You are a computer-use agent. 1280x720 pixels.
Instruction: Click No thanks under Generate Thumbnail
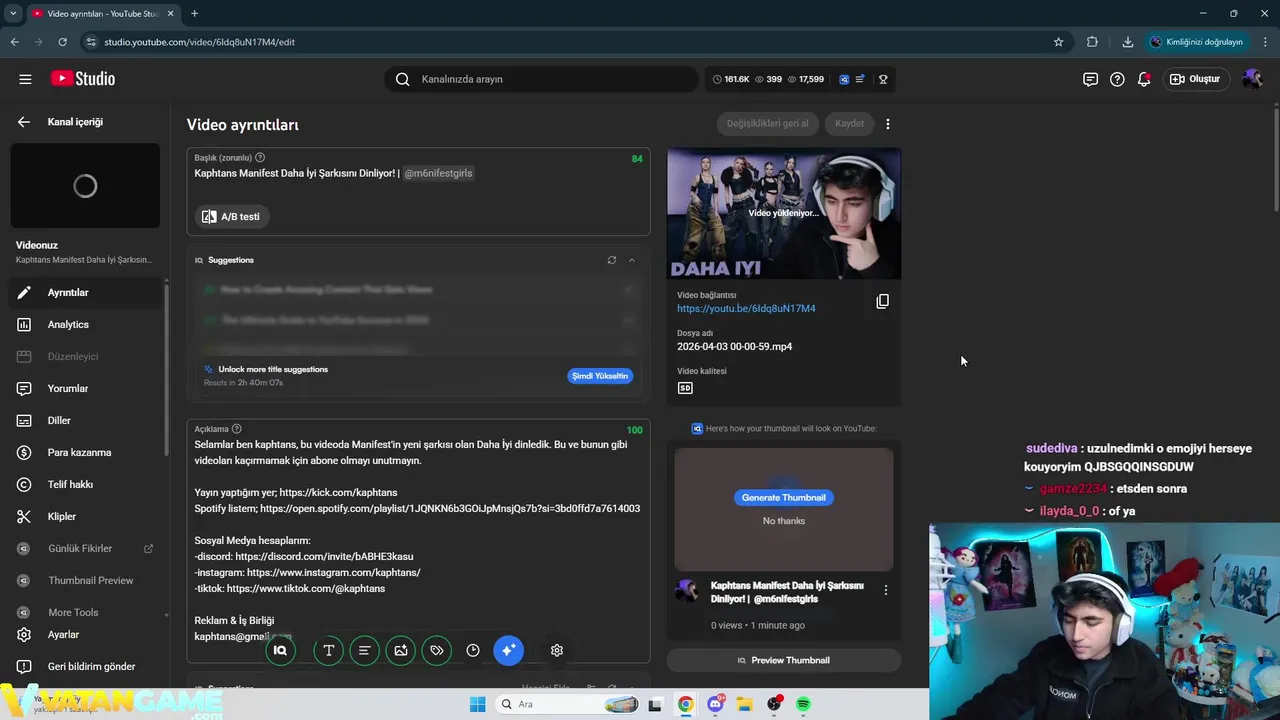[784, 521]
